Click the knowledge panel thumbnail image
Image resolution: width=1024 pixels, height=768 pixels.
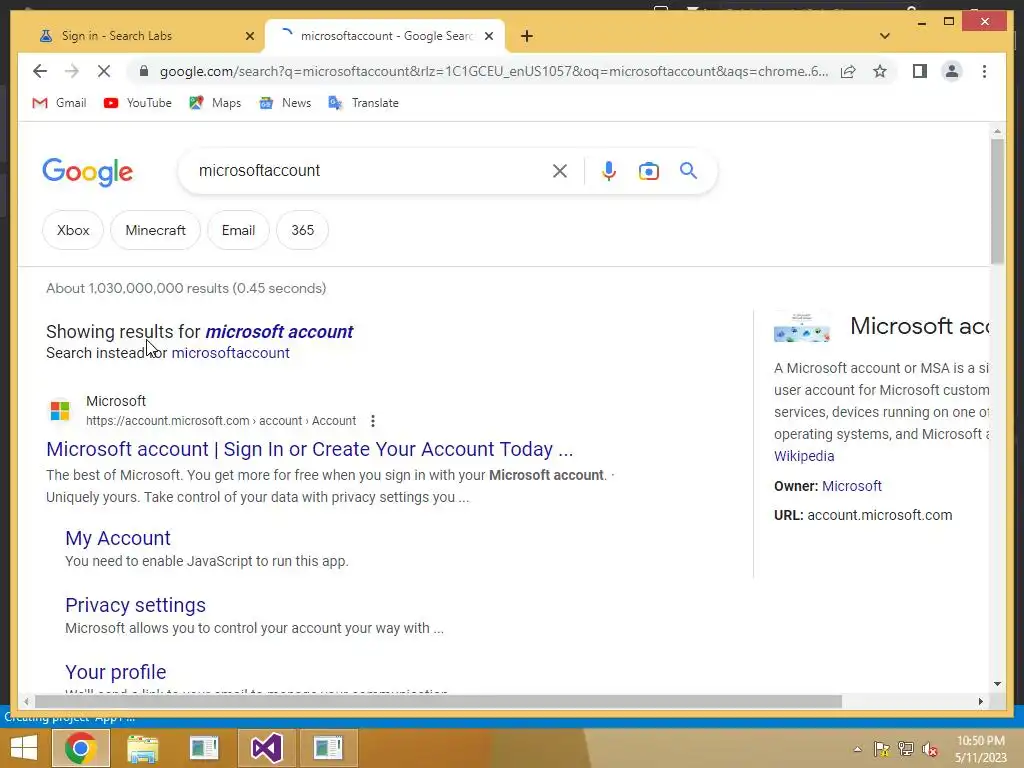801,327
